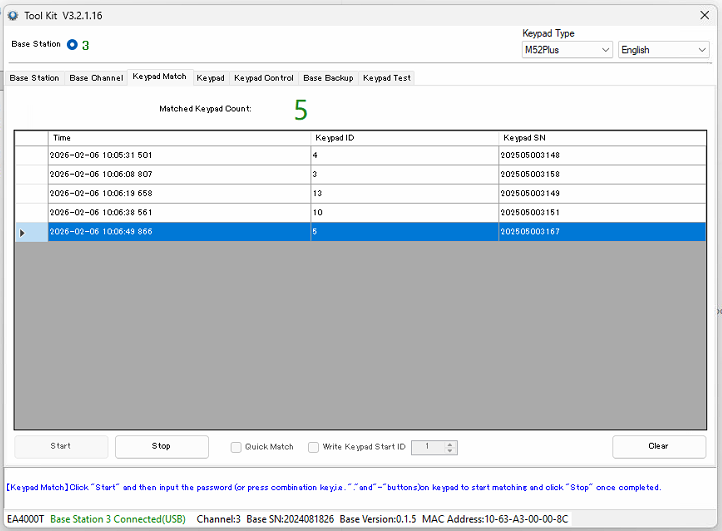Click the Keypad ID column header
The height and width of the screenshot is (531, 722).
click(404, 138)
